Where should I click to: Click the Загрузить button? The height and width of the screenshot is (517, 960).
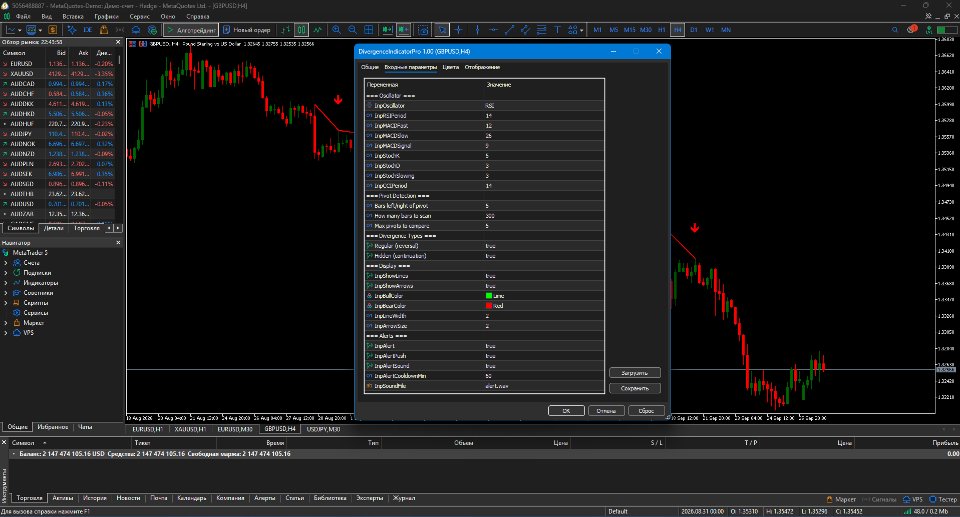pyautogui.click(x=635, y=373)
